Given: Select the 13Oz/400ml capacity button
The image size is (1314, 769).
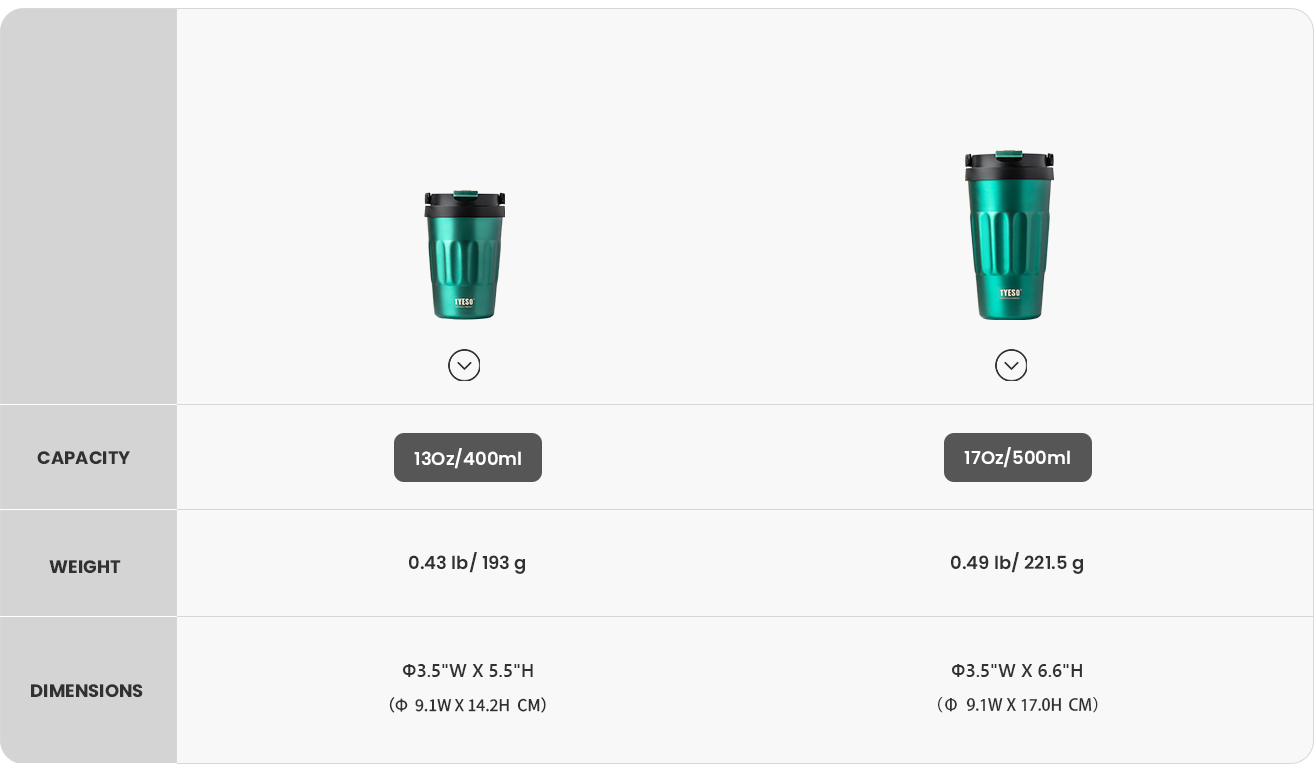Looking at the screenshot, I should click(x=468, y=458).
